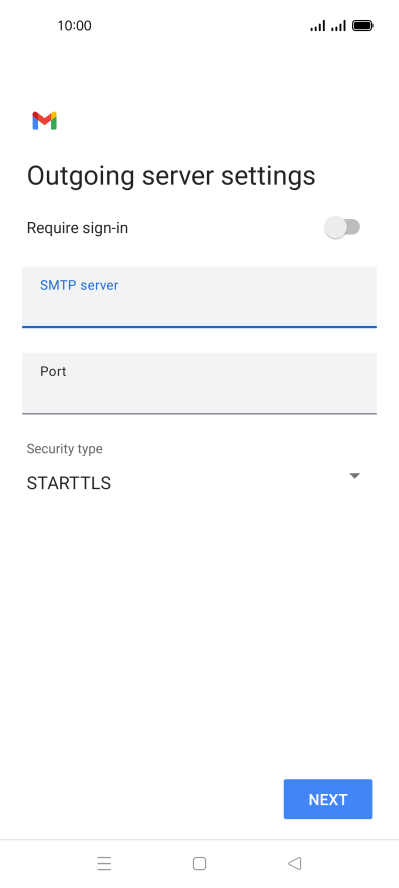The height and width of the screenshot is (888, 399).
Task: Tap the battery icon in status bar
Action: click(x=362, y=25)
